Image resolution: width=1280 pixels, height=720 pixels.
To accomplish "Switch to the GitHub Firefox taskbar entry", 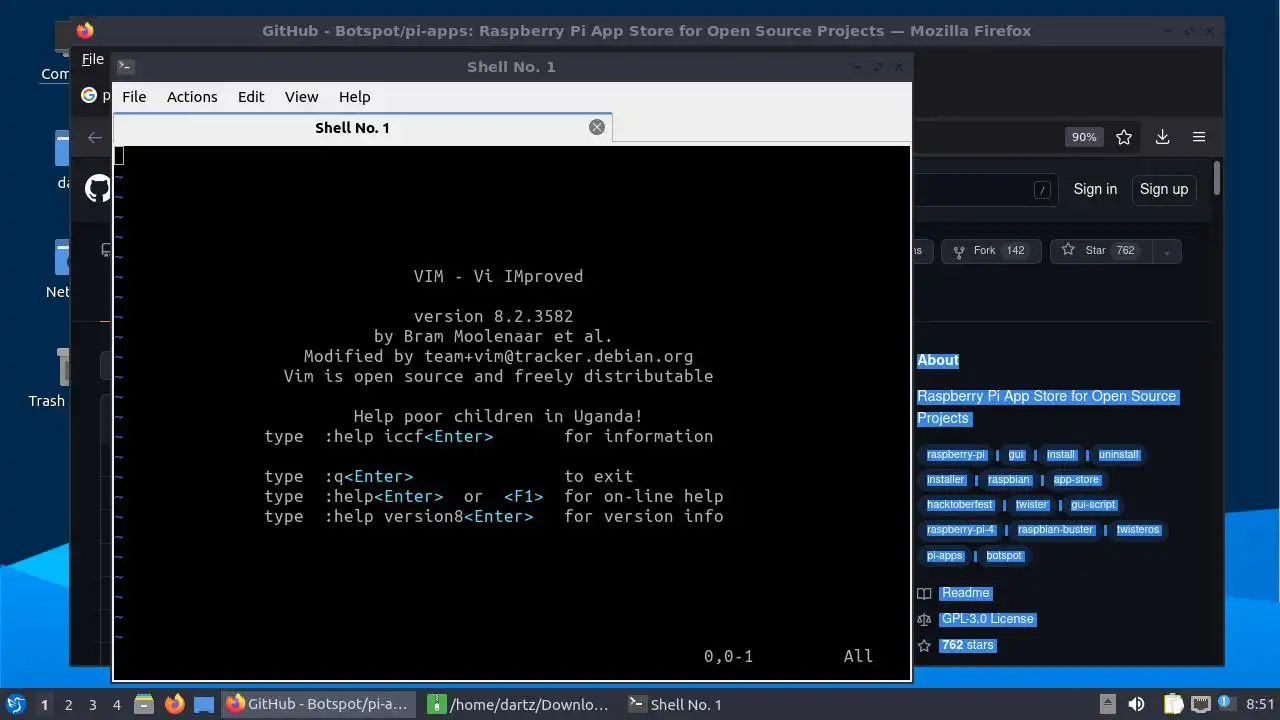I will coord(318,704).
